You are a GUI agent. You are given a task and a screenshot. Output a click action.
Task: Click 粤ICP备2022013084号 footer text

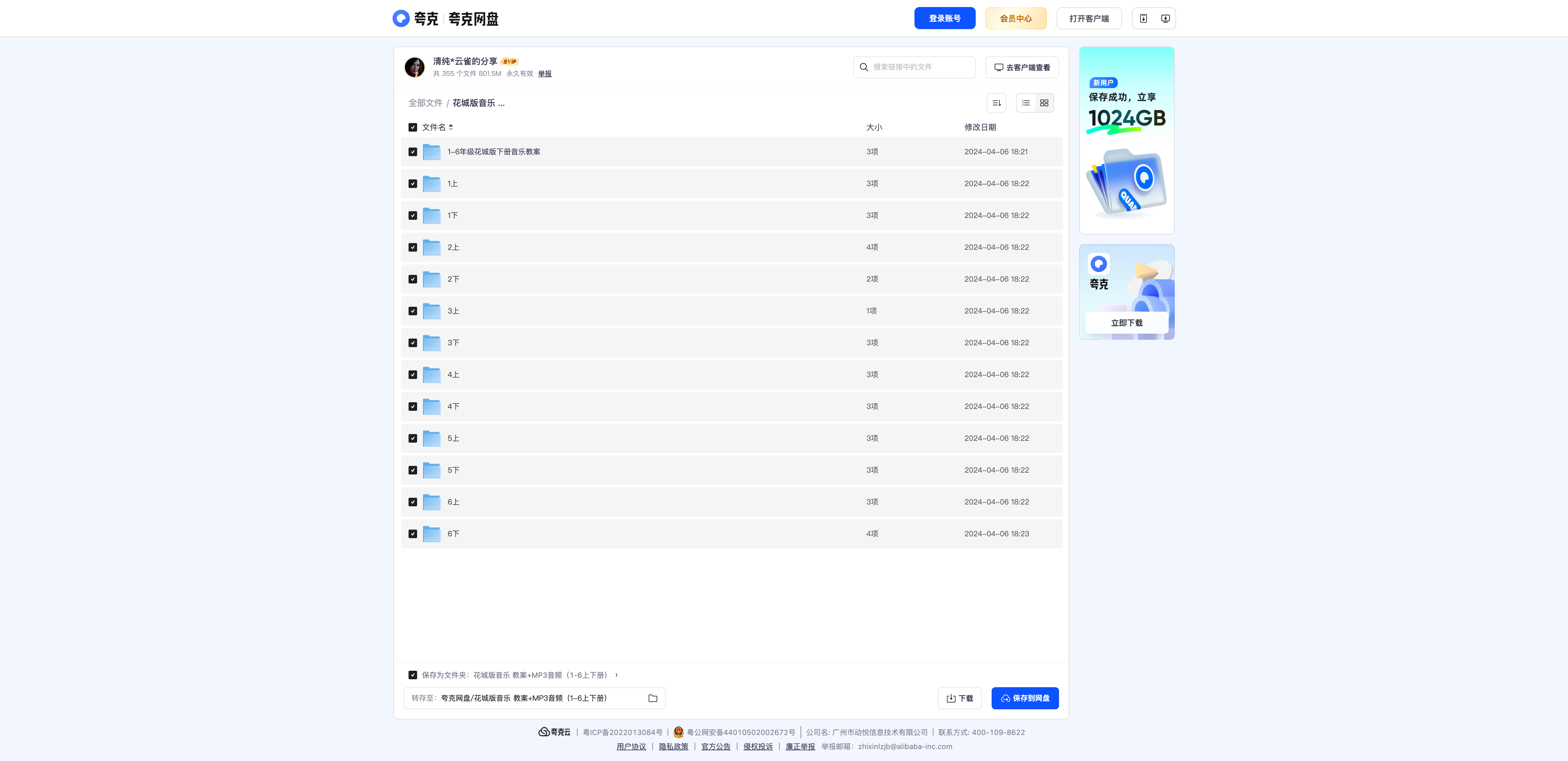(623, 733)
